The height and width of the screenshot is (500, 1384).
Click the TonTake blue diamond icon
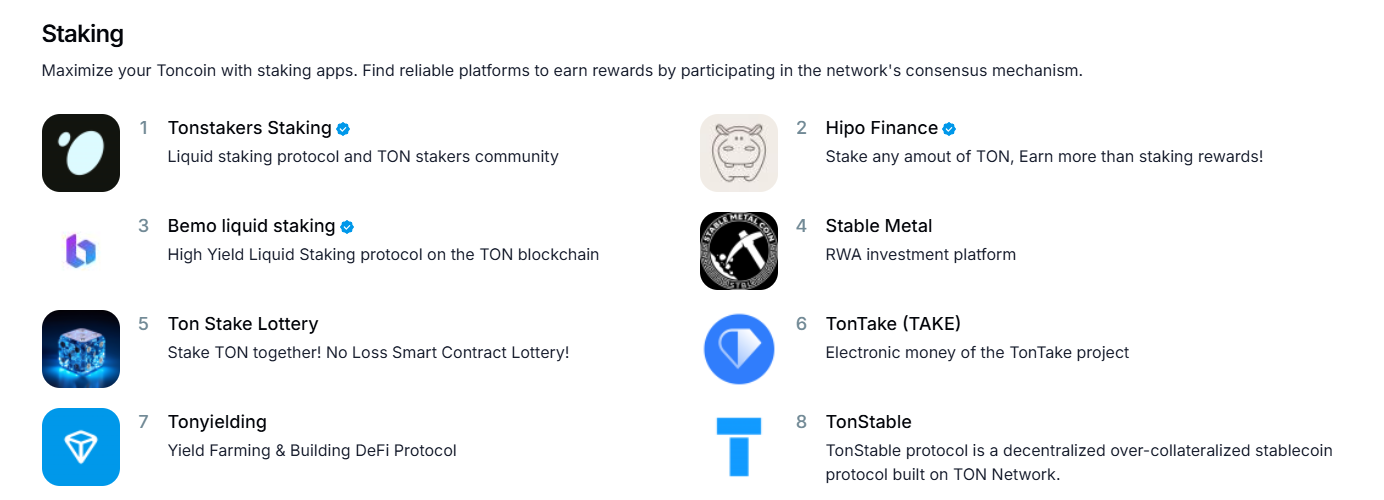pyautogui.click(x=739, y=349)
